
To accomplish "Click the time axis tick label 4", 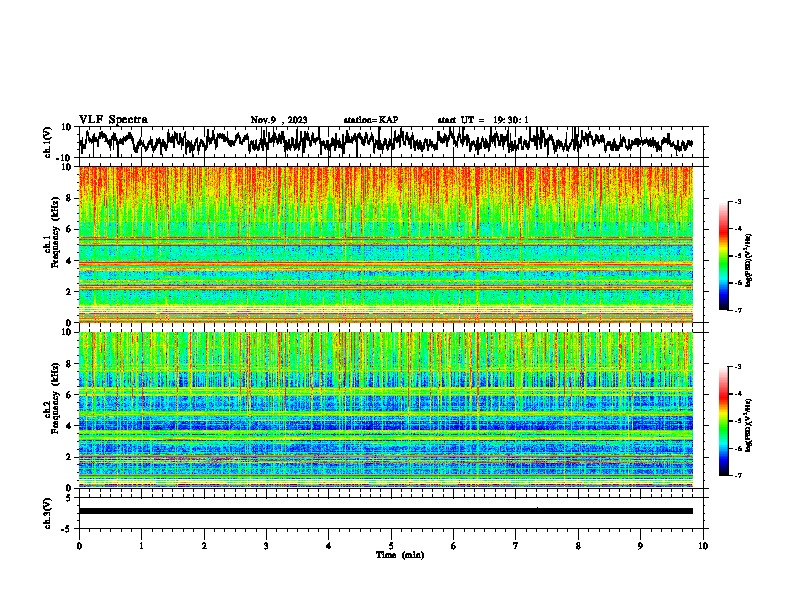I will (x=329, y=546).
